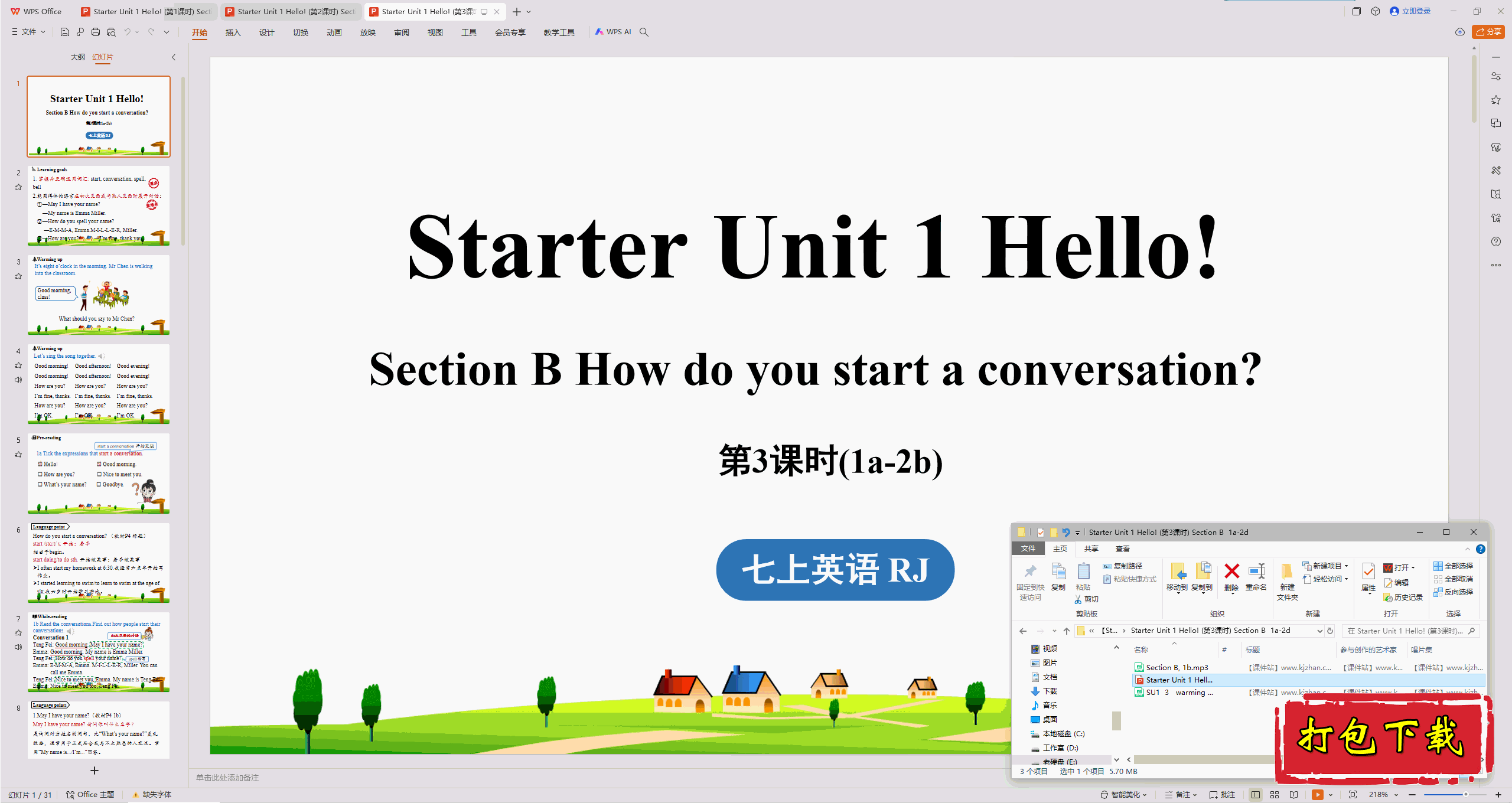Click Office 主题 in the status bar
Viewport: 1512px width, 803px height.
pos(90,795)
